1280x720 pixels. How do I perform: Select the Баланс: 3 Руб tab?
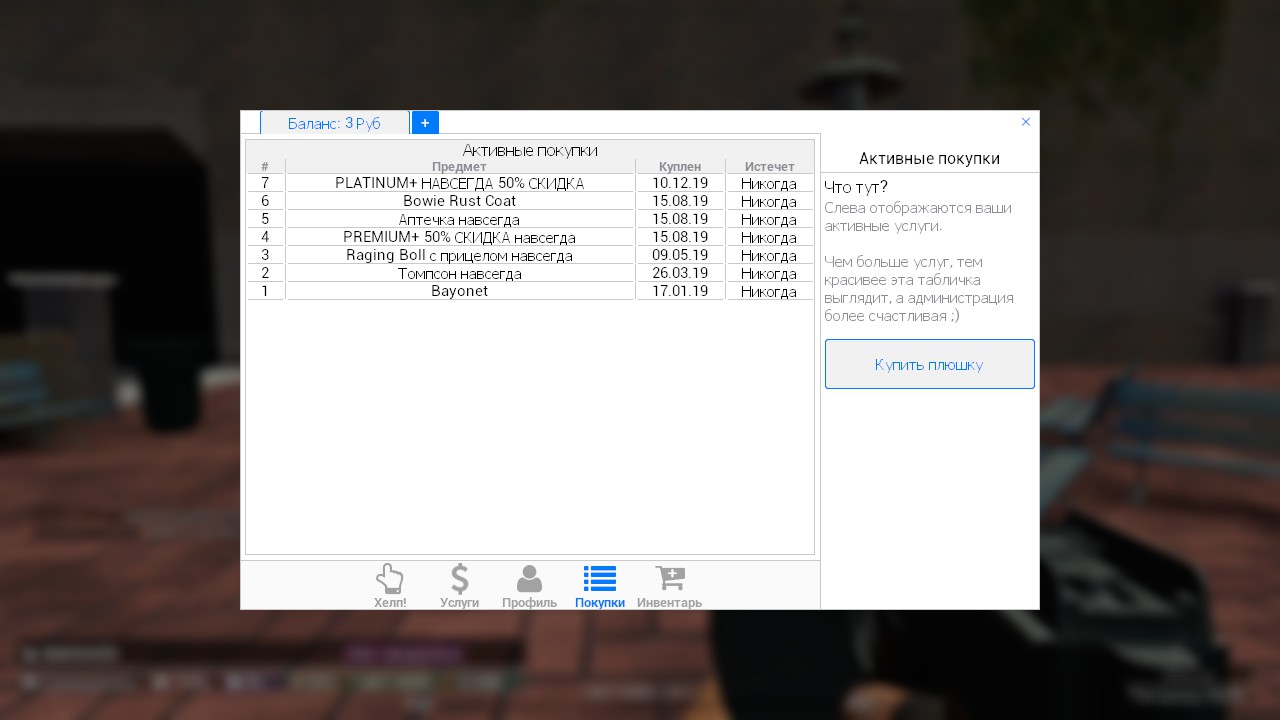tap(334, 123)
